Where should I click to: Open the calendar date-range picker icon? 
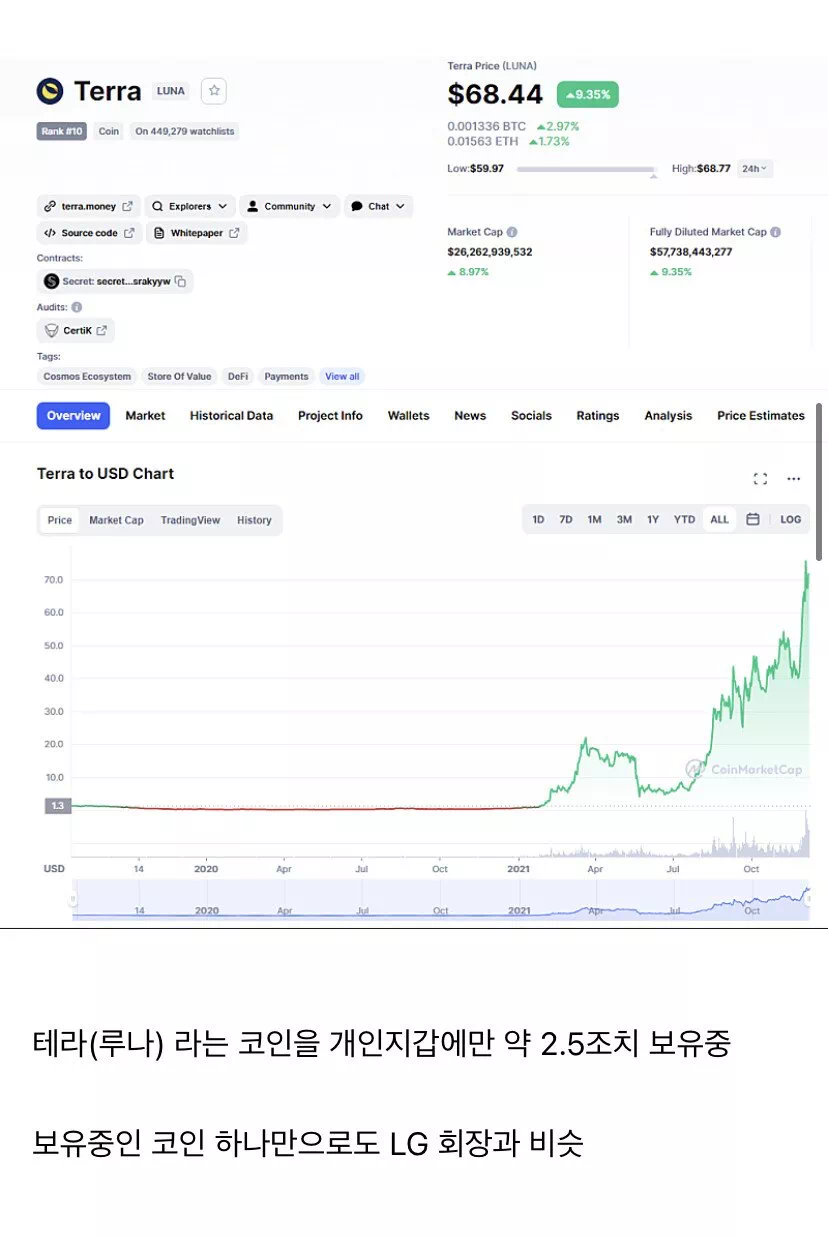[x=755, y=519]
